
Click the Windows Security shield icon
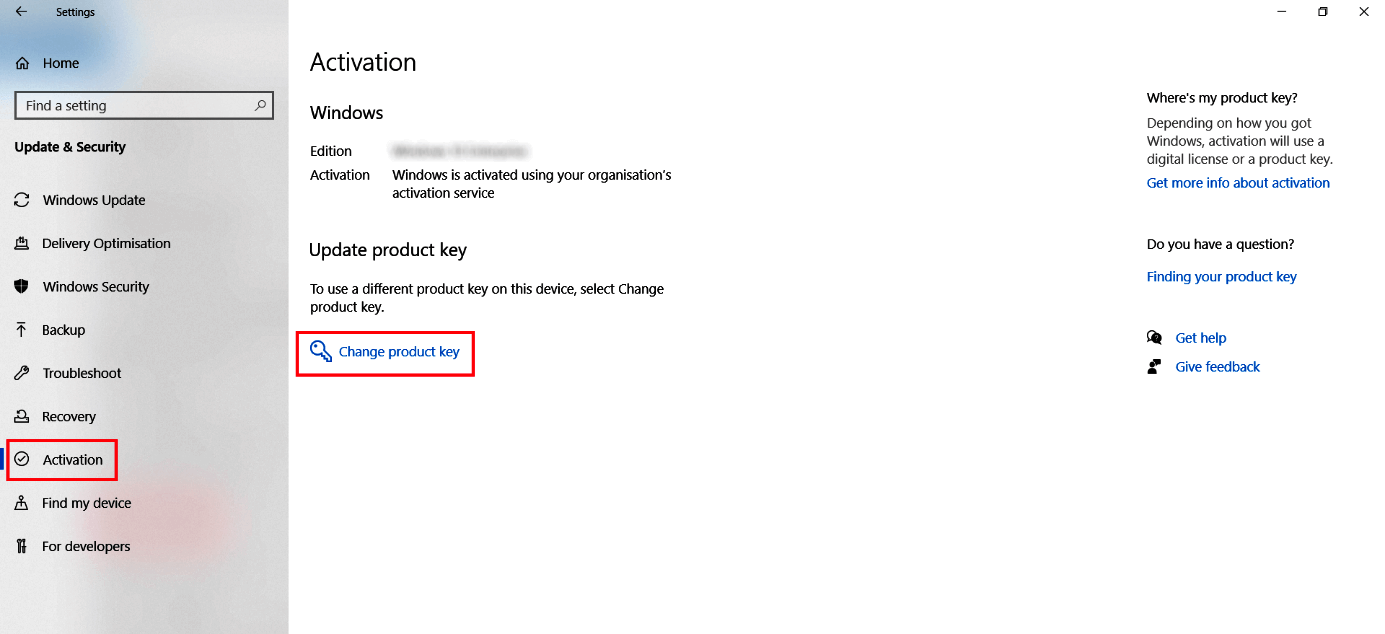click(22, 286)
